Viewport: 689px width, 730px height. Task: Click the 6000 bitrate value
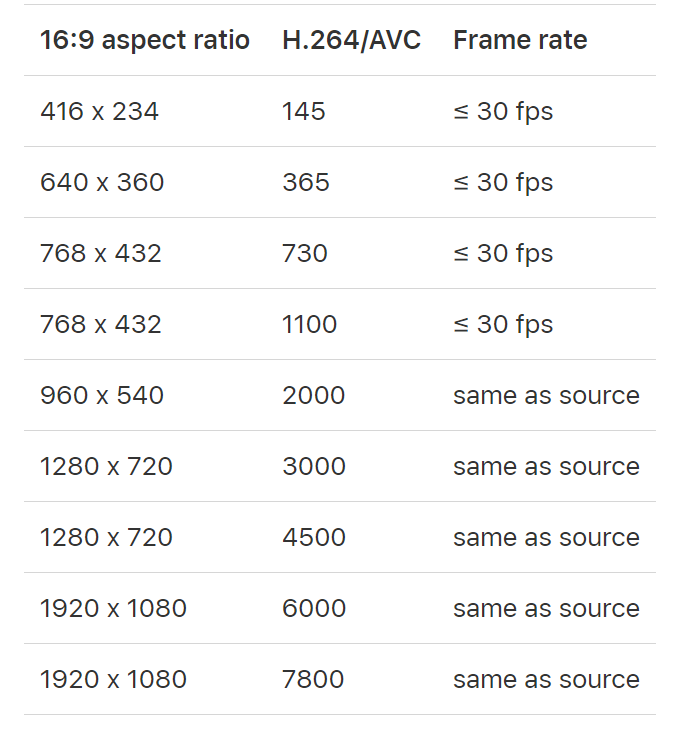(x=314, y=608)
